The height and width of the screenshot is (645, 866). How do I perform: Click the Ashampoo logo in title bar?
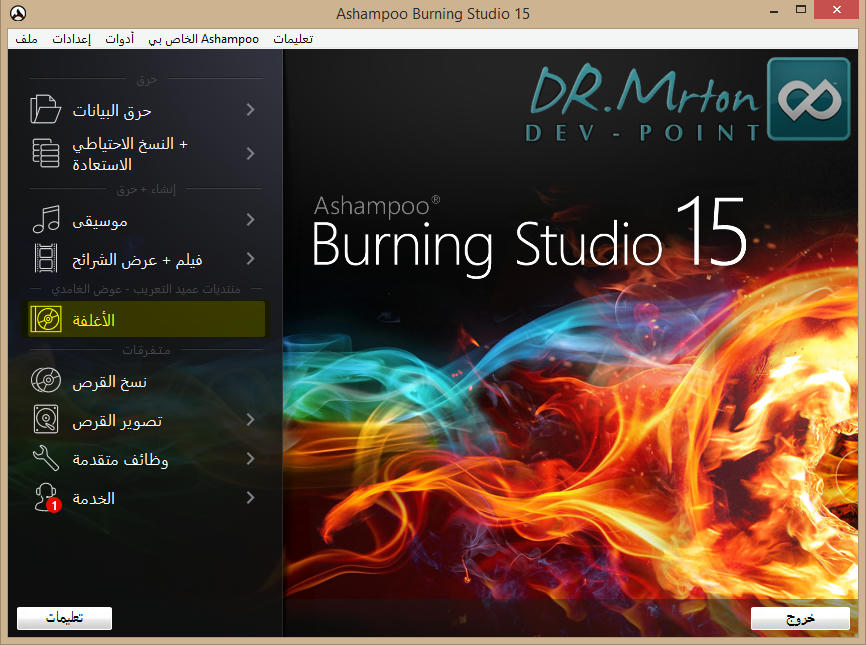click(18, 13)
